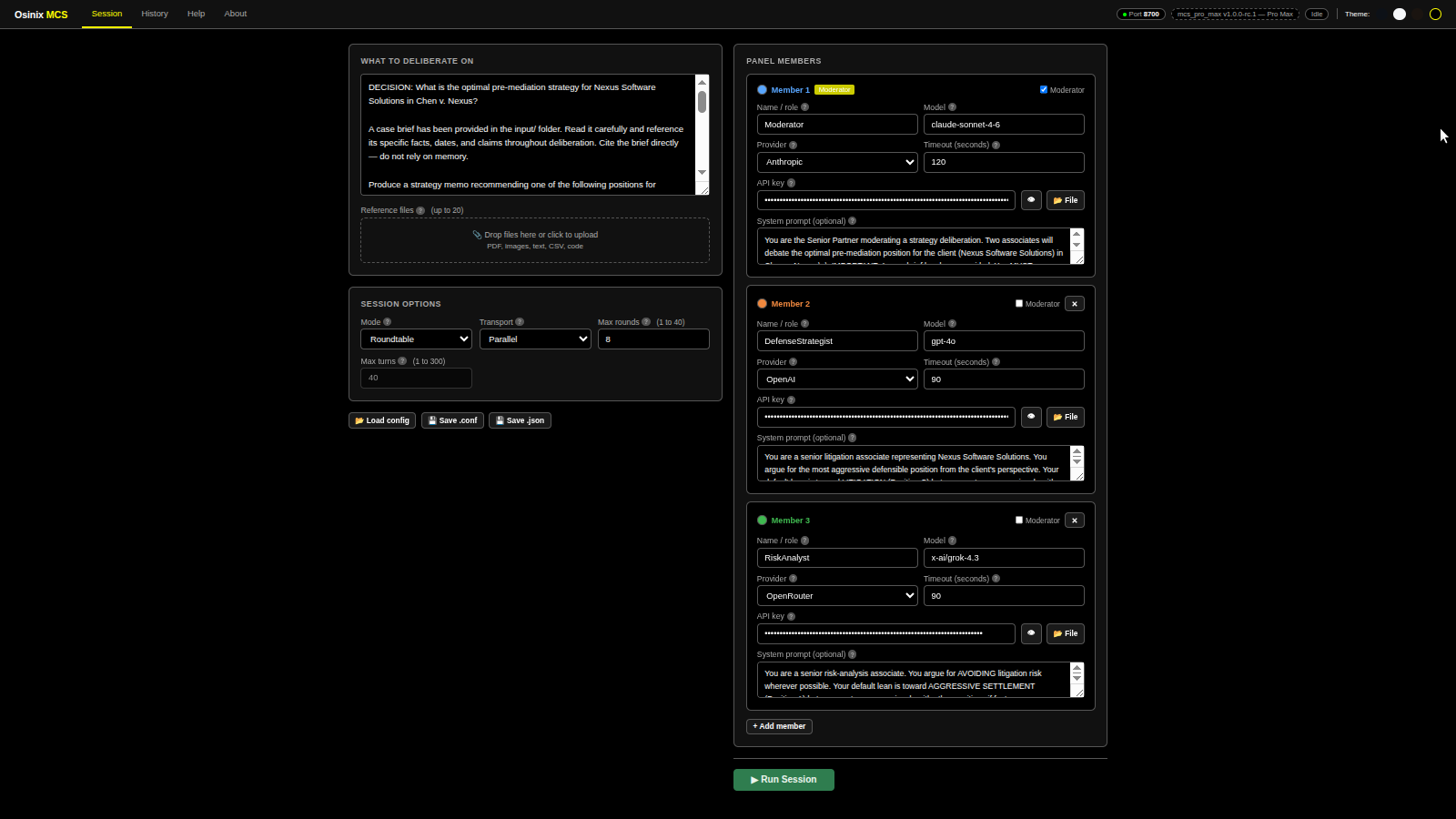Click Member 2 Model help icon
The width and height of the screenshot is (1456, 819).
tap(952, 324)
